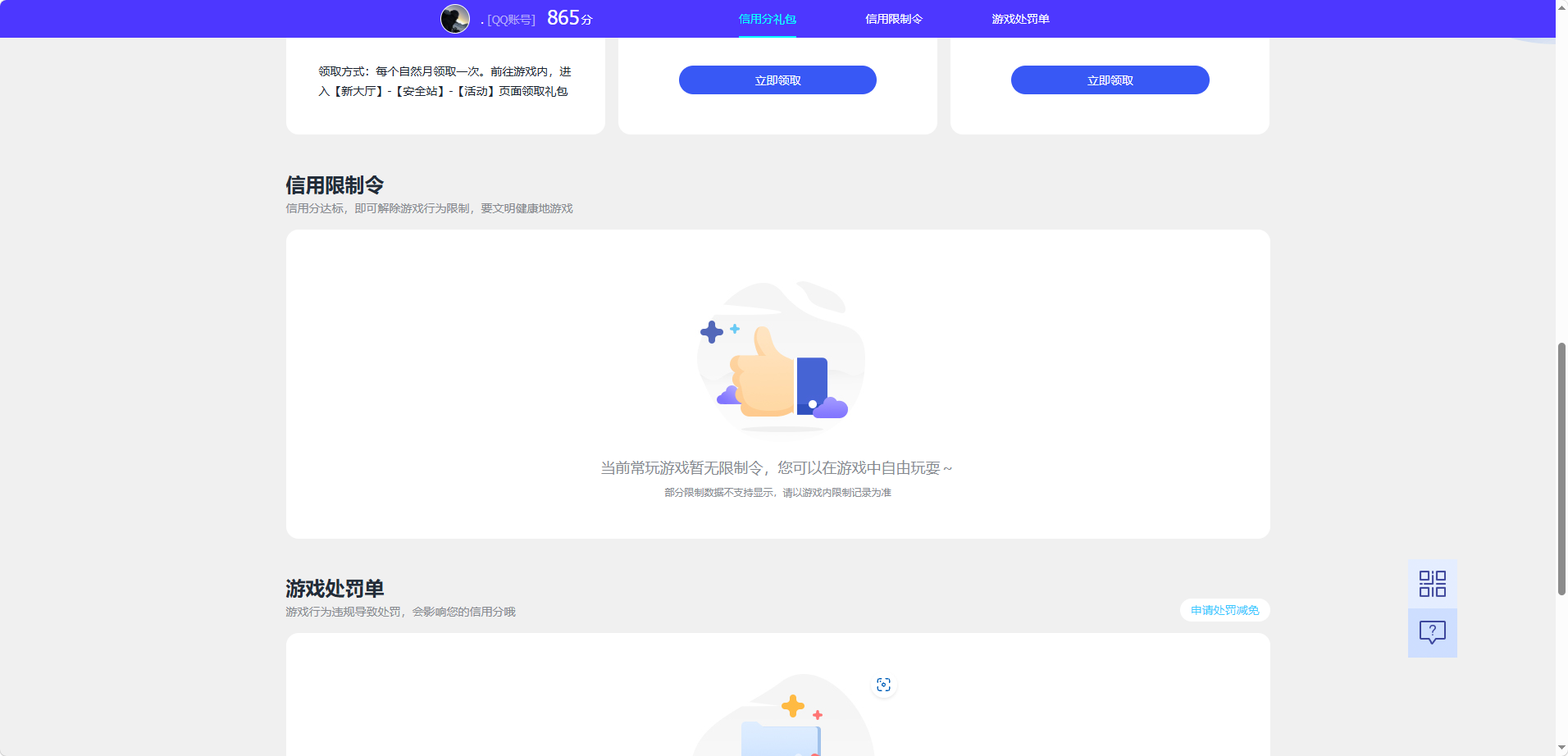Click the scan focus icon near folder illustration
The image size is (1568, 756).
pyautogui.click(x=883, y=685)
